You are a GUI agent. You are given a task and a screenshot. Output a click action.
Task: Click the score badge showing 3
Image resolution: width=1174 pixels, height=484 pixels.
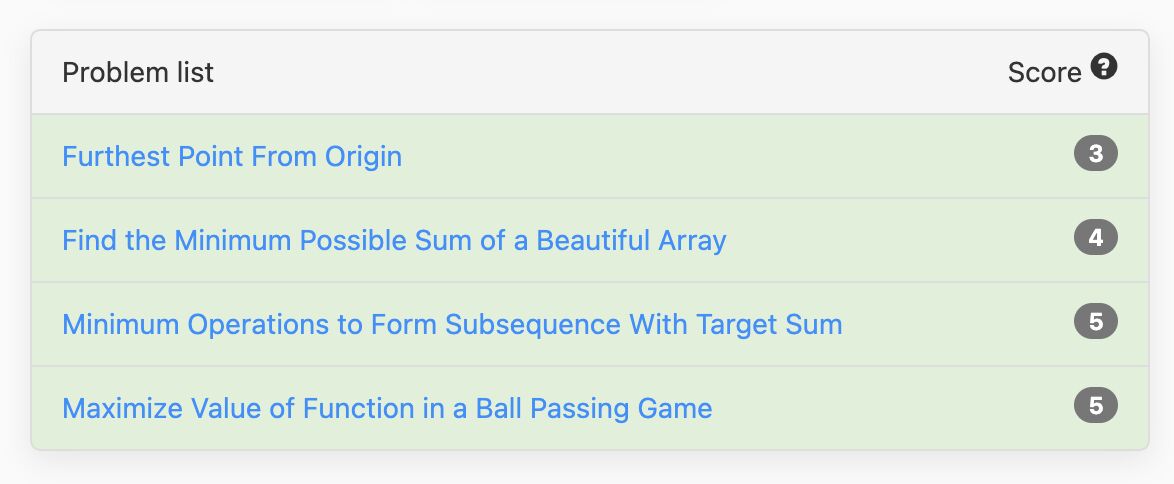pyautogui.click(x=1095, y=154)
